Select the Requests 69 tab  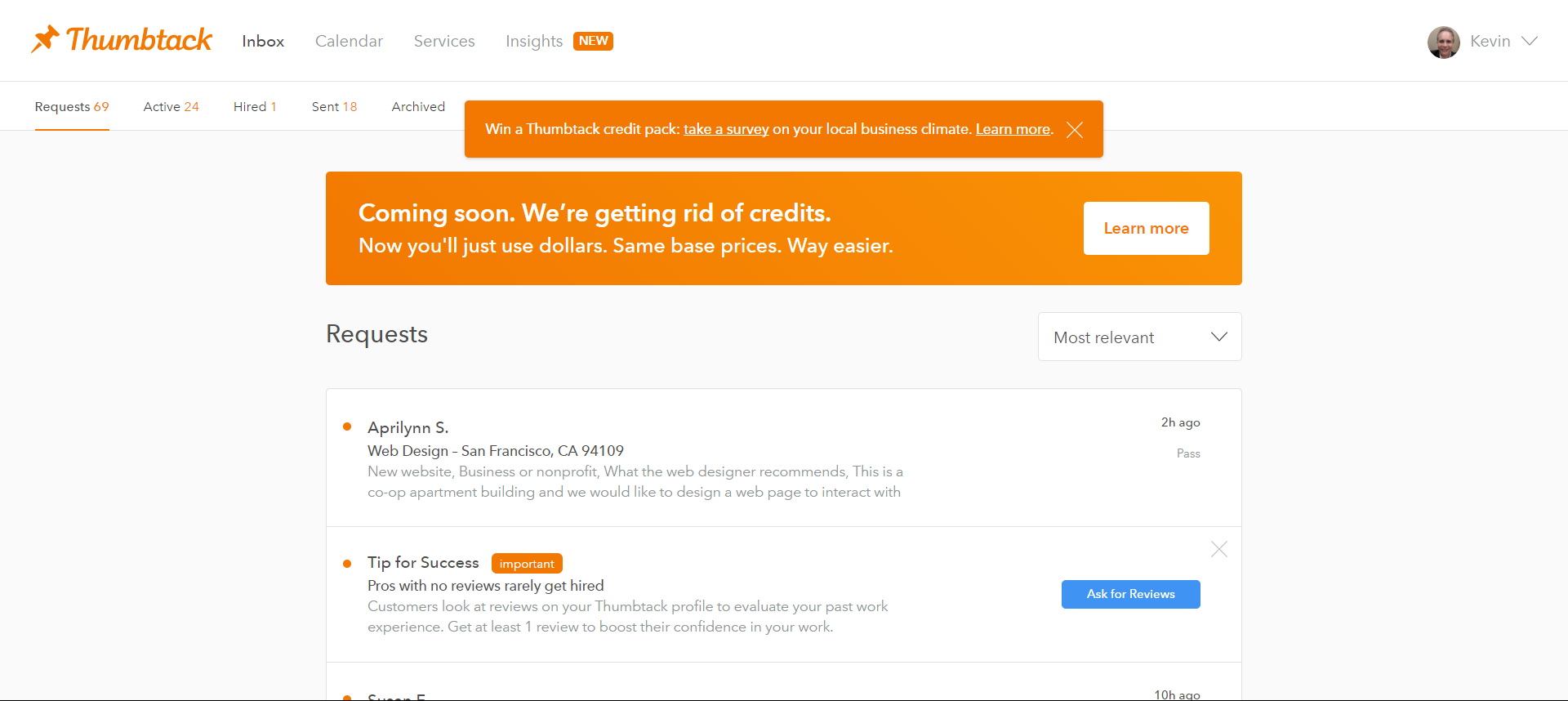(x=72, y=107)
